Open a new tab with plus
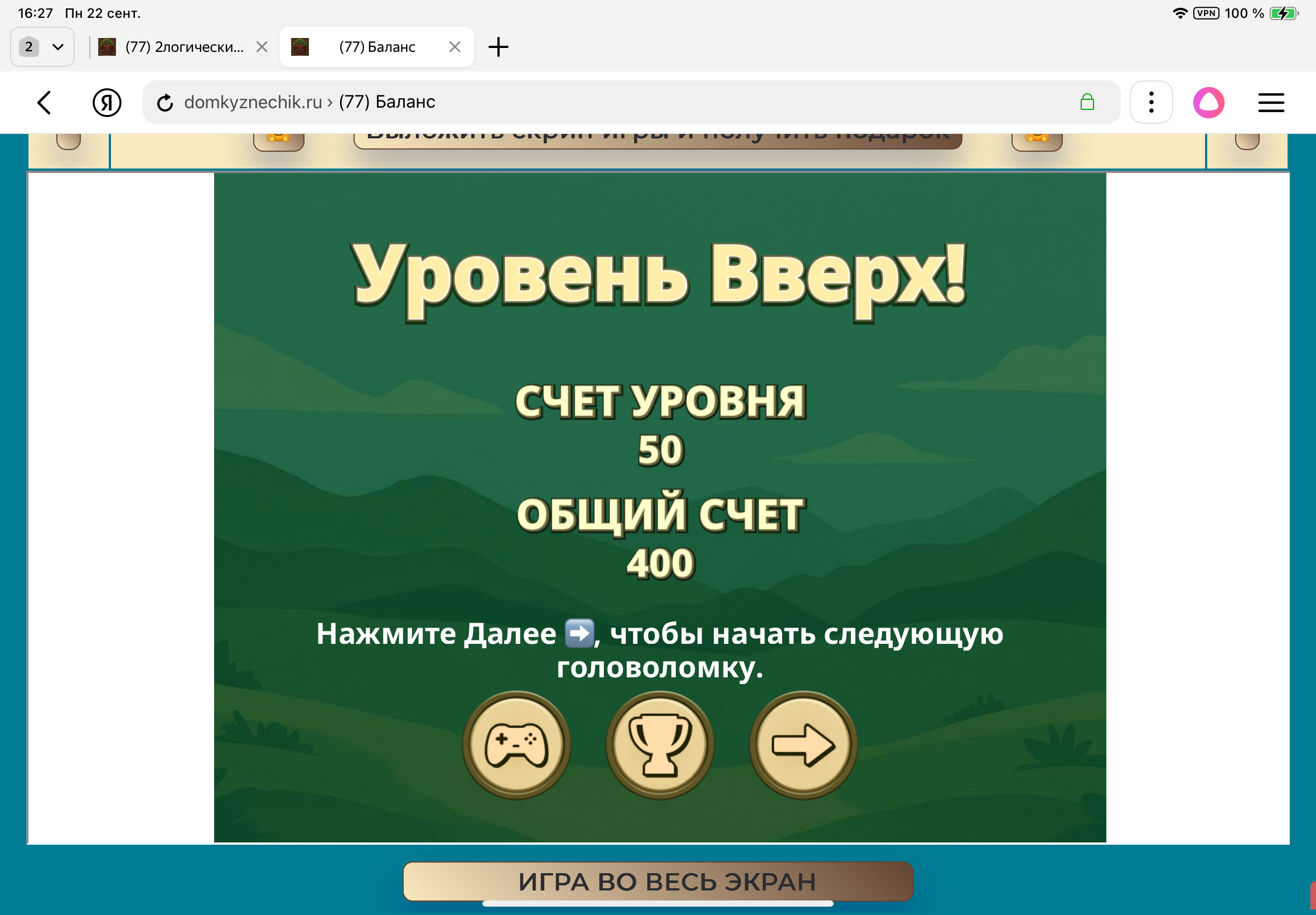This screenshot has width=1316, height=915. tap(498, 47)
